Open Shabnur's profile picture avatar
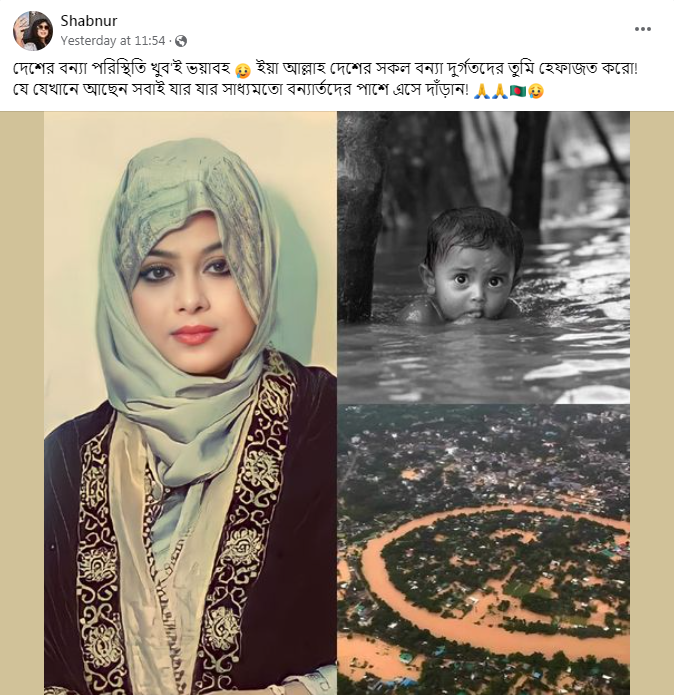Screen dimensions: 674x695 coord(33,31)
